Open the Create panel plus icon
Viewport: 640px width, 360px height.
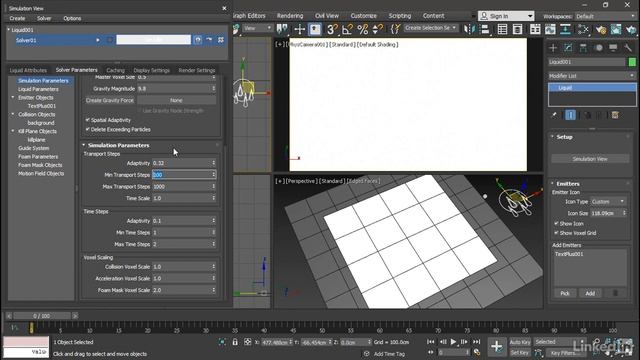(553, 48)
